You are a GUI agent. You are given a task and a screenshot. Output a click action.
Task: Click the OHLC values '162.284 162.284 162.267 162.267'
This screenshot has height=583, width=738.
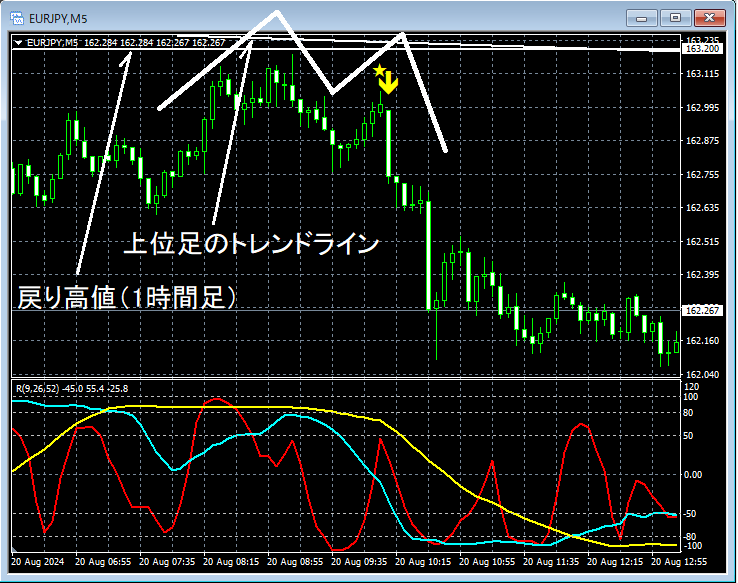154,43
